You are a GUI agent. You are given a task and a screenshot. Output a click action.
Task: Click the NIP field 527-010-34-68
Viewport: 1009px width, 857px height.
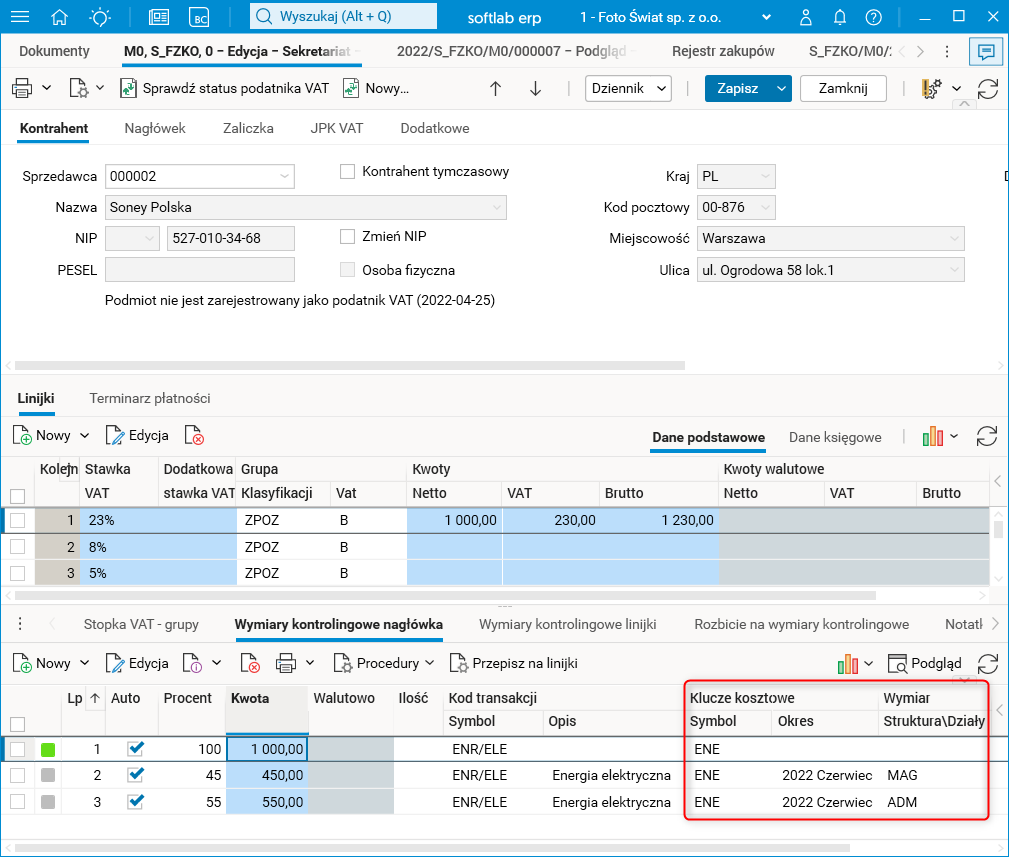click(230, 239)
